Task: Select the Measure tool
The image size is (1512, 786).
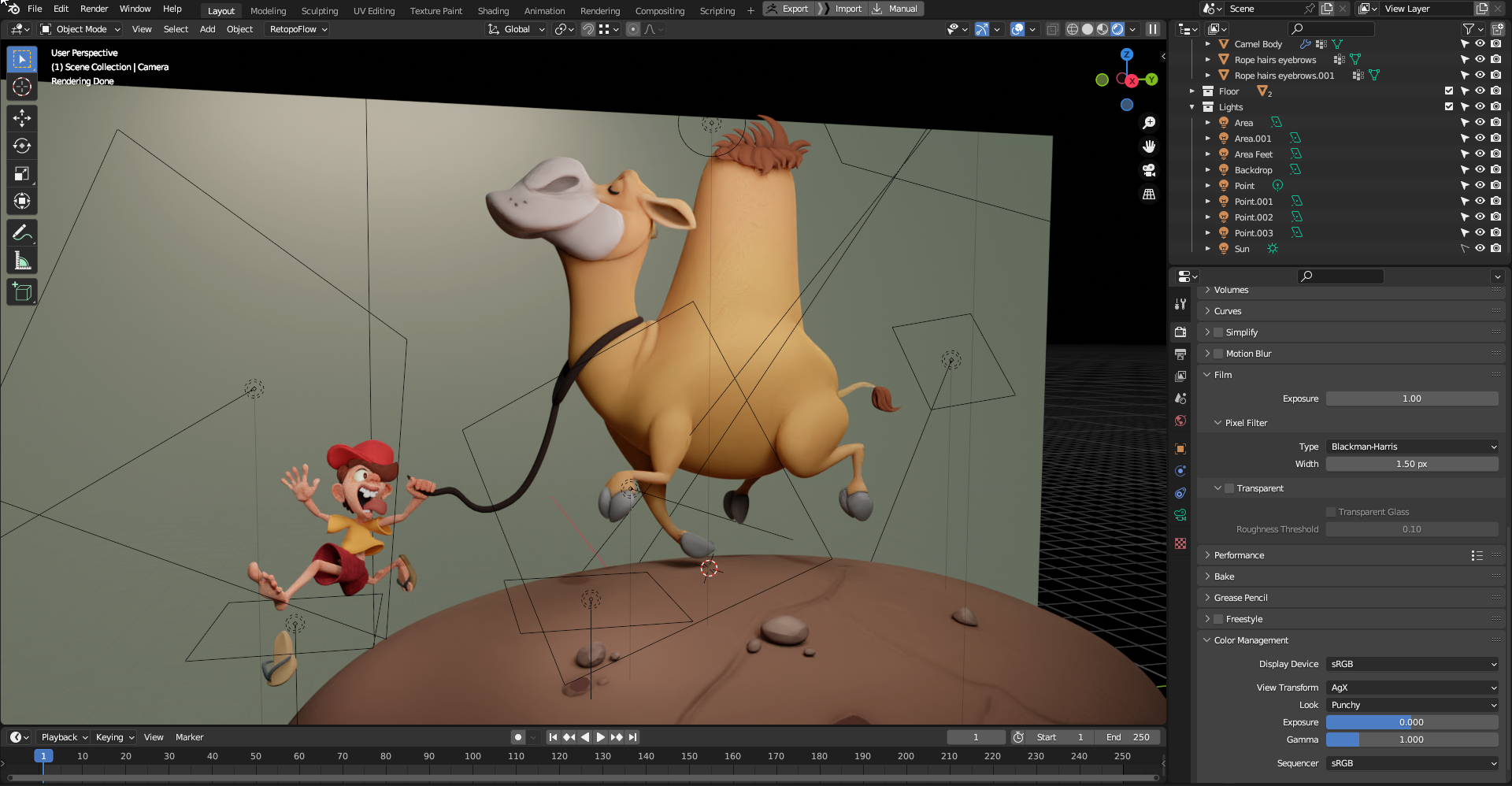Action: point(22,260)
